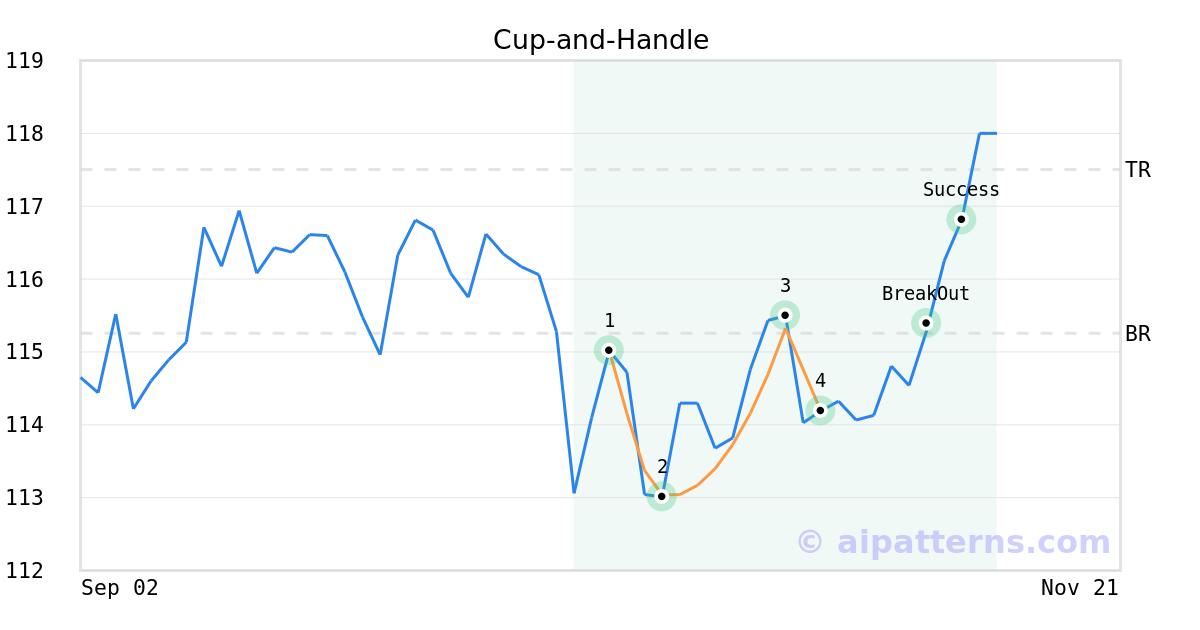Open the aipatterns.com watermark link

point(953,542)
